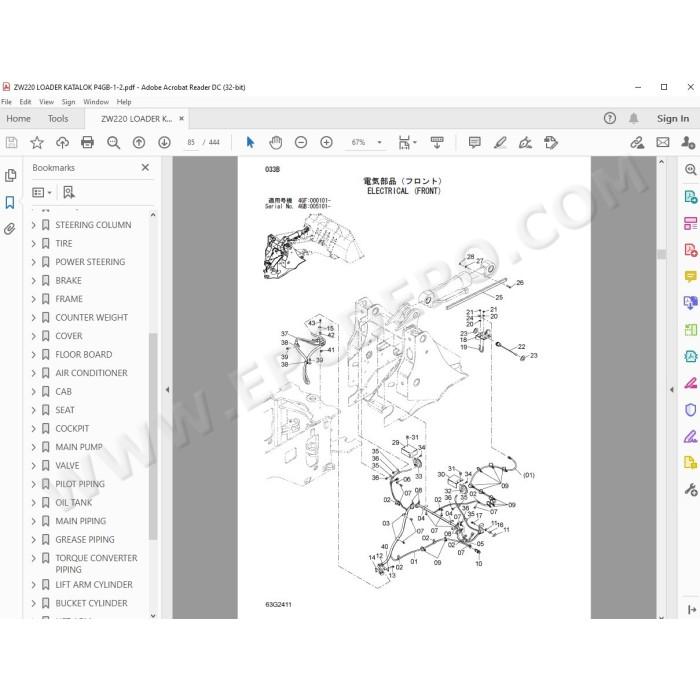Open the find text magnifier tool
Image resolution: width=700 pixels, height=700 pixels.
[113, 142]
